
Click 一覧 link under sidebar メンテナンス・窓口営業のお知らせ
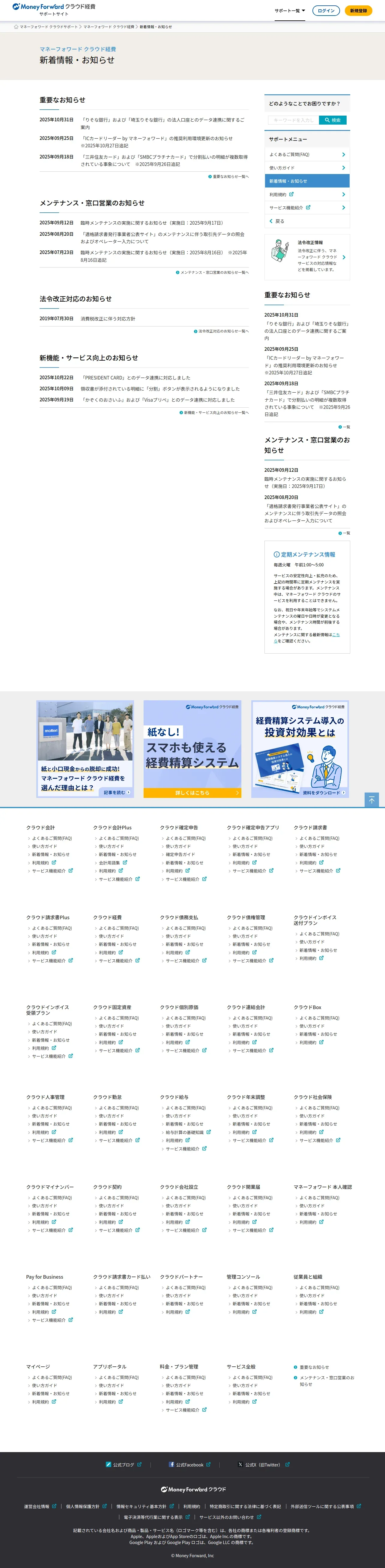pyautogui.click(x=344, y=533)
